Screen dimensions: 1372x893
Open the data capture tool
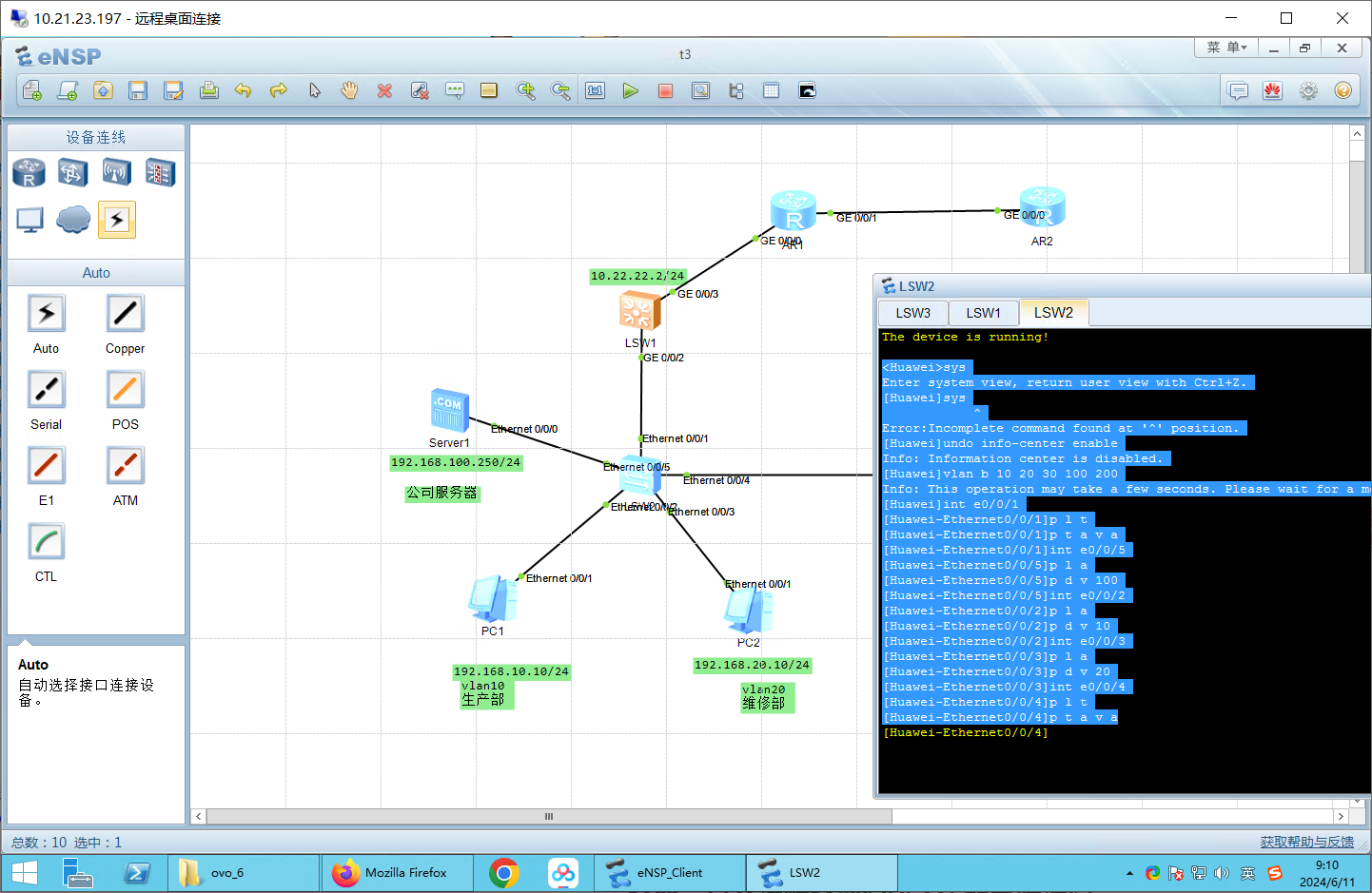(701, 90)
